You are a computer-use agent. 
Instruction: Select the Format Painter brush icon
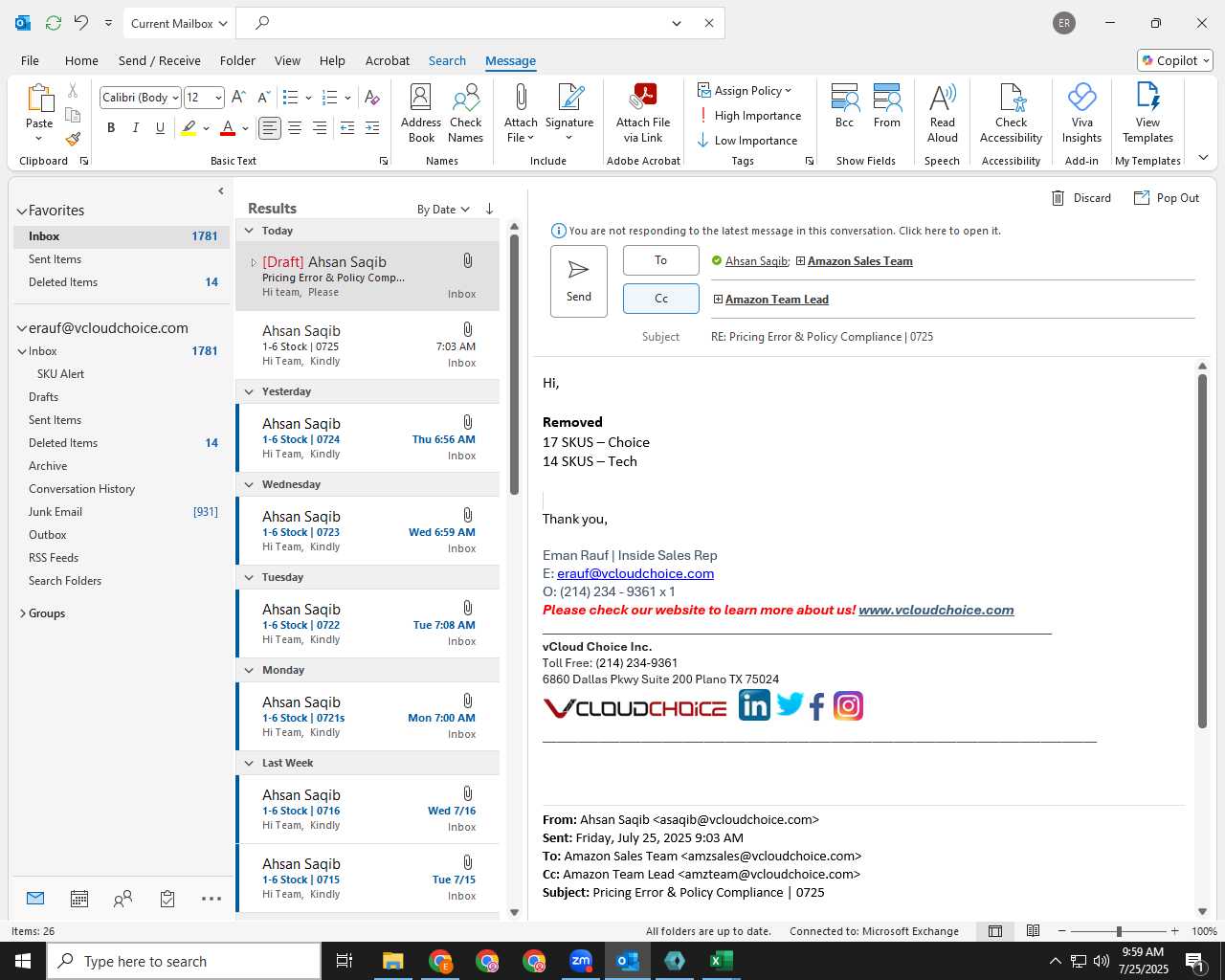click(73, 139)
